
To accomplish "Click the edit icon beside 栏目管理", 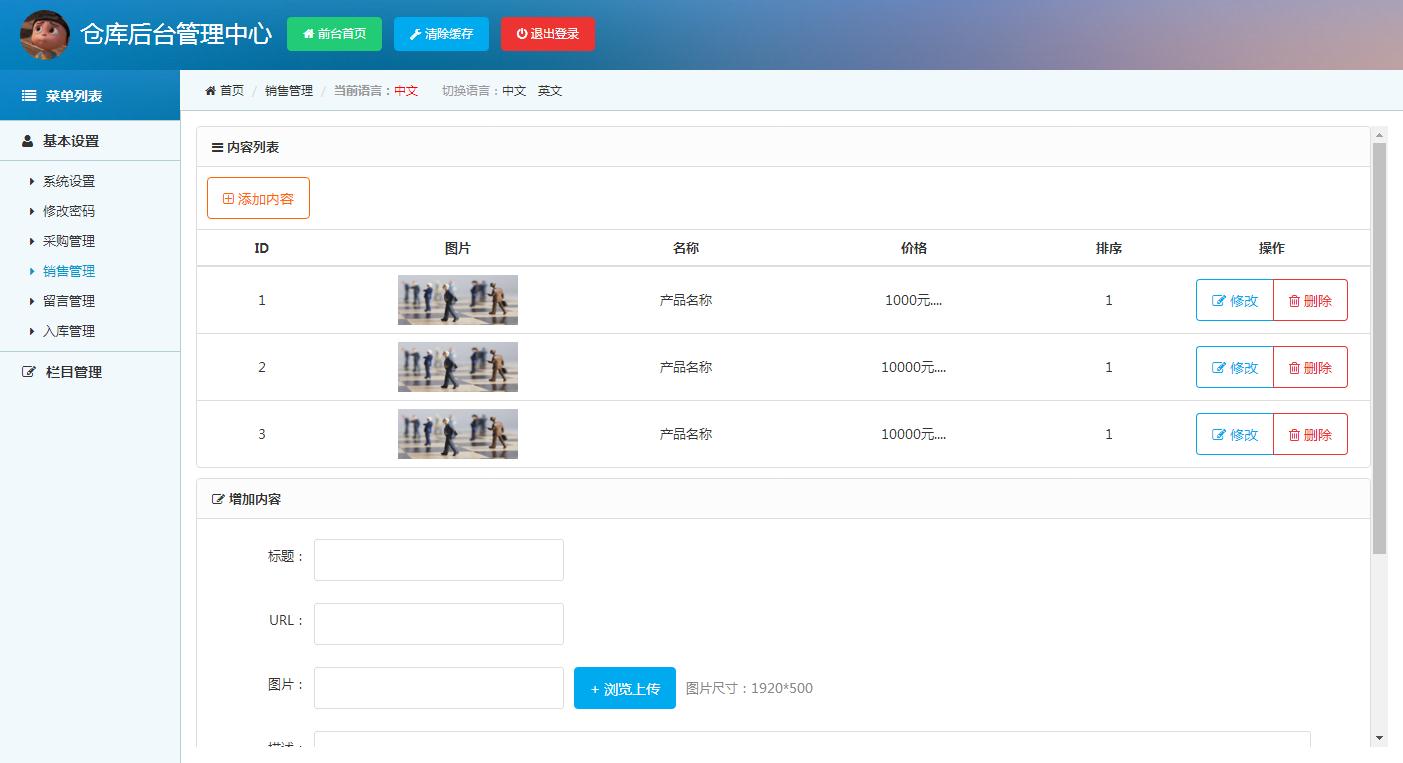I will 29,372.
